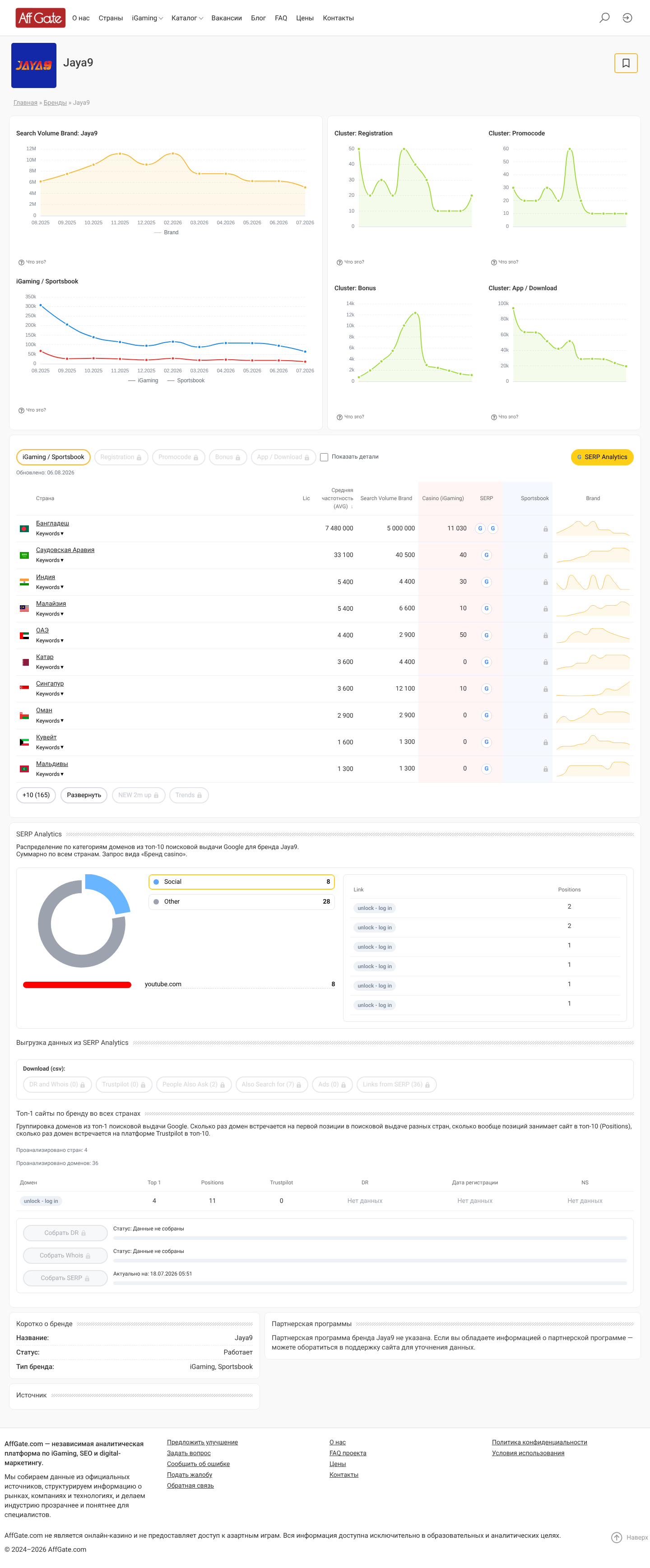The width and height of the screenshot is (650, 1568).
Task: Click the '+10 (165)' show more button
Action: point(36,796)
